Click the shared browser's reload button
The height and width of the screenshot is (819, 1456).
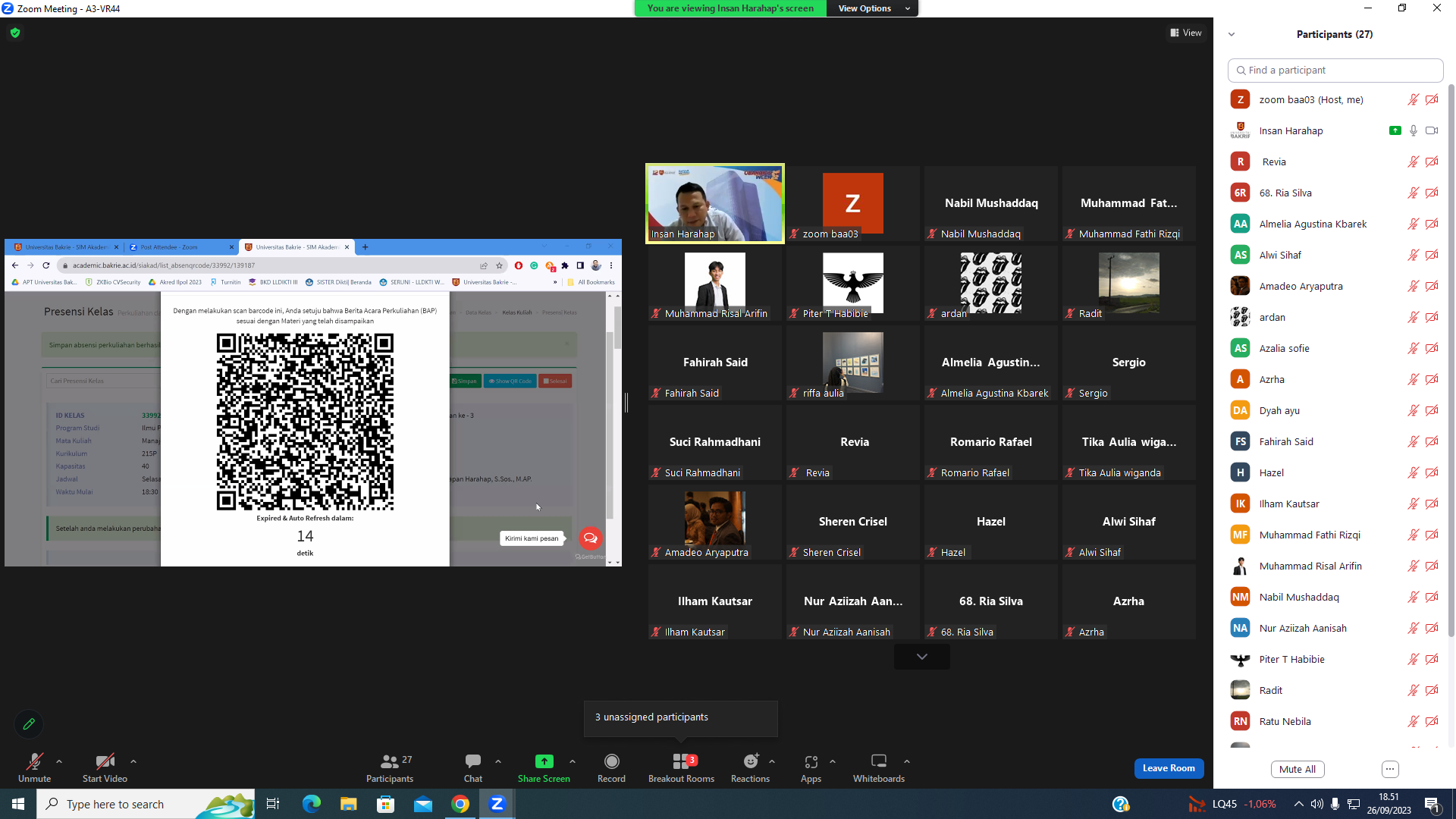pyautogui.click(x=46, y=265)
